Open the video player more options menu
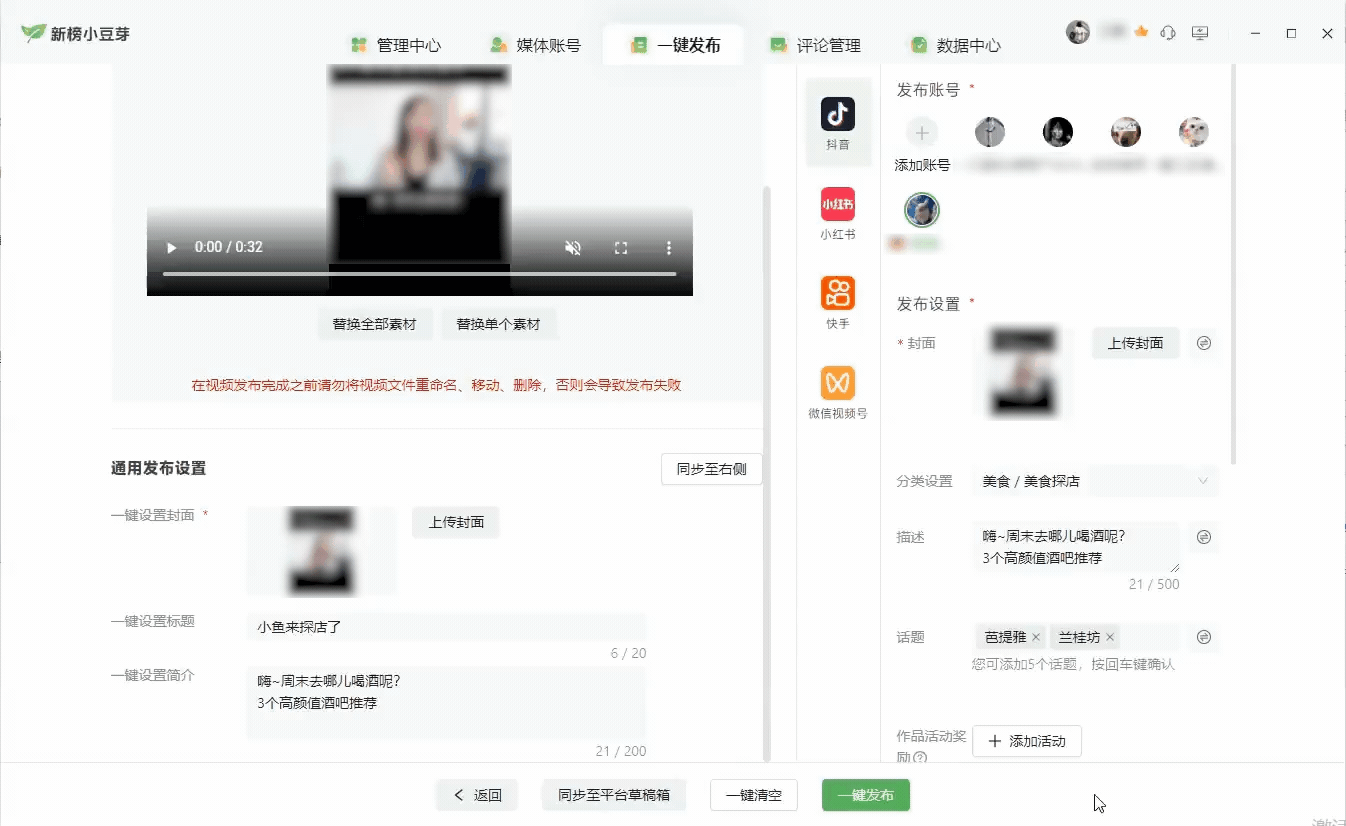This screenshot has width=1346, height=826. click(669, 248)
